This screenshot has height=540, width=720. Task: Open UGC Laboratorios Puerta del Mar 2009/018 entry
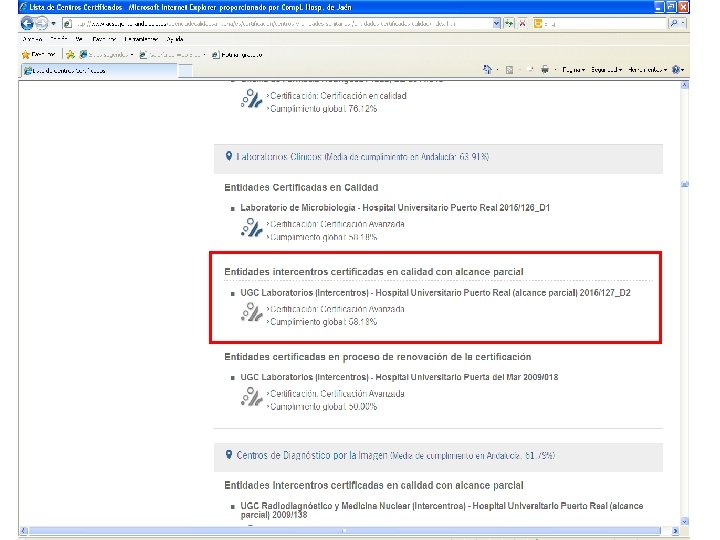(x=399, y=377)
